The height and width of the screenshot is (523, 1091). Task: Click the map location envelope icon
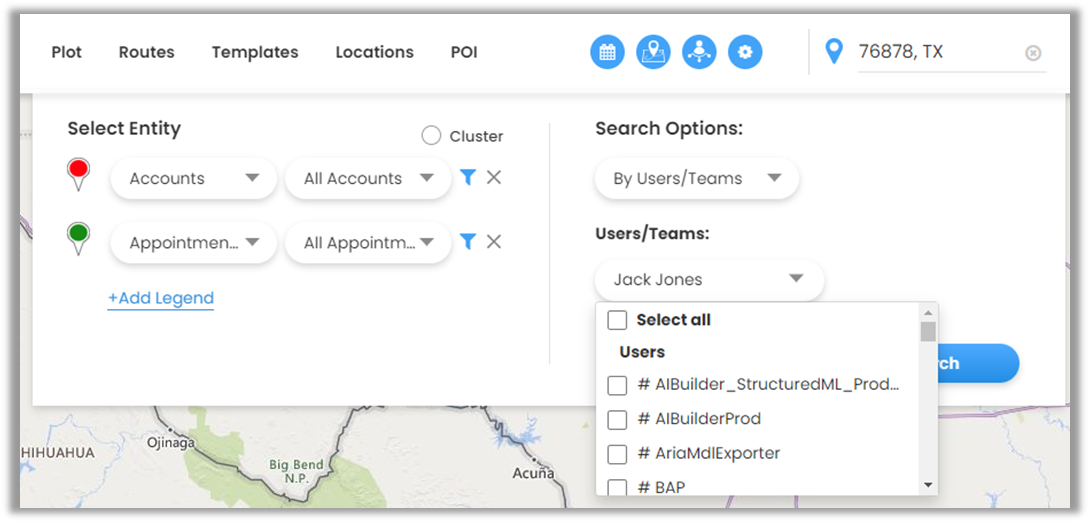[653, 52]
